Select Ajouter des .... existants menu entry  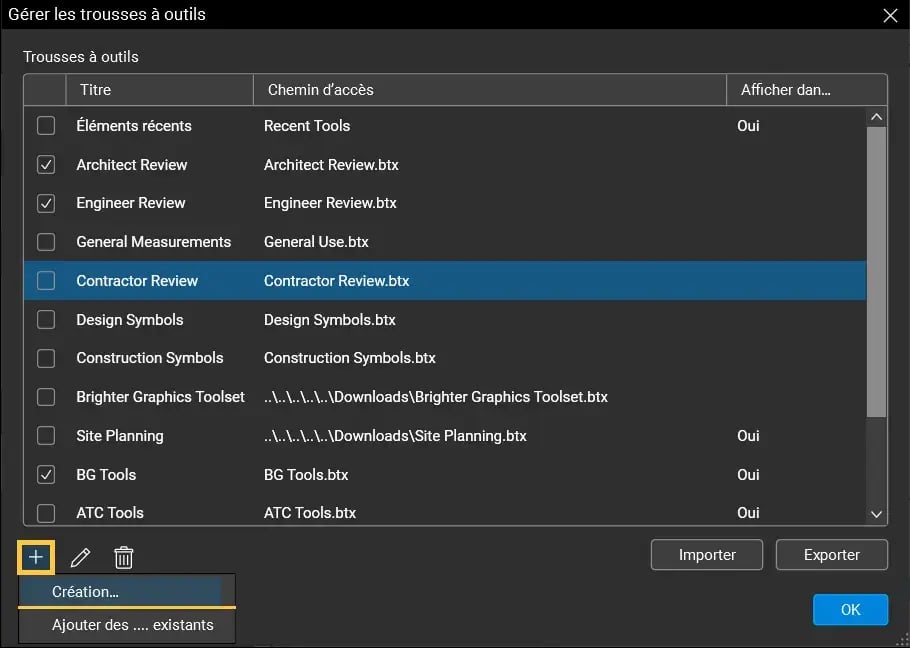point(126,624)
